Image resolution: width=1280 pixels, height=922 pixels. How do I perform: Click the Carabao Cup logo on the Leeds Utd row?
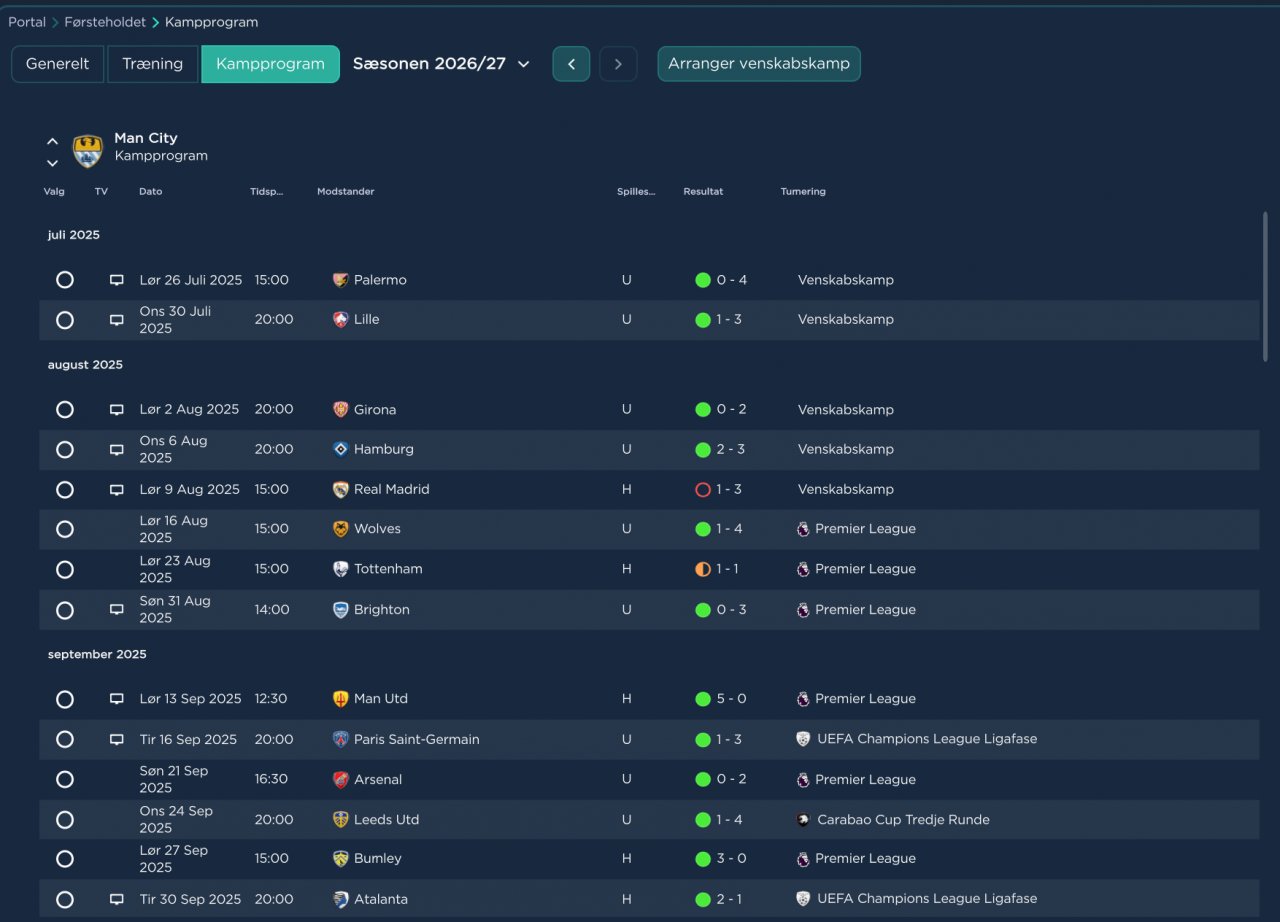pos(803,820)
